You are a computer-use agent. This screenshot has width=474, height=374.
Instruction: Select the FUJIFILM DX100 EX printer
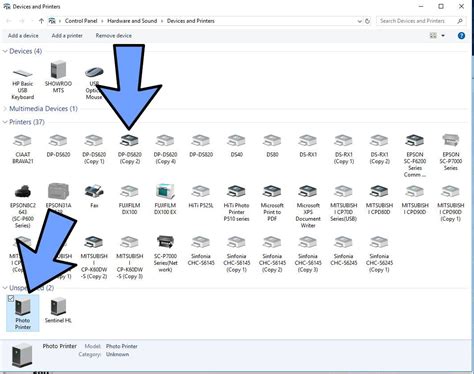point(165,198)
